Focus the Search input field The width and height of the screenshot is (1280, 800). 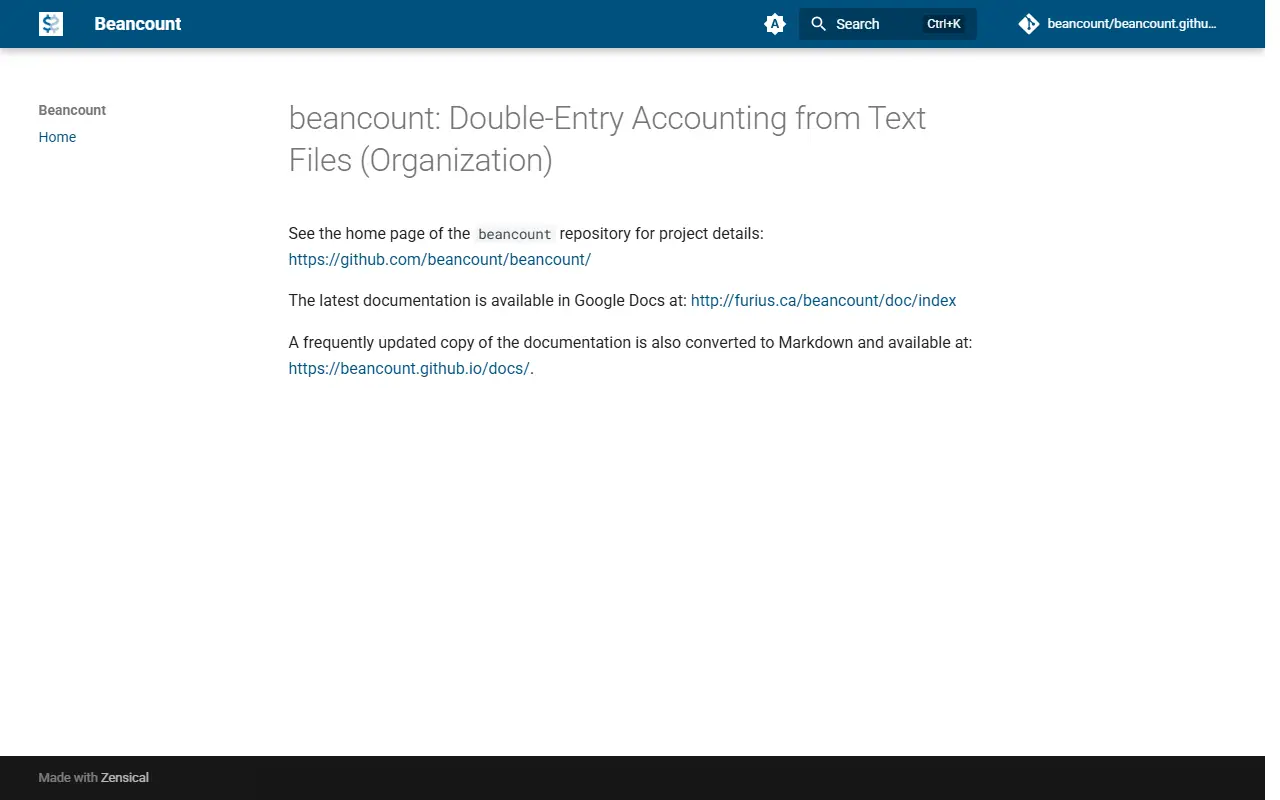(x=887, y=24)
